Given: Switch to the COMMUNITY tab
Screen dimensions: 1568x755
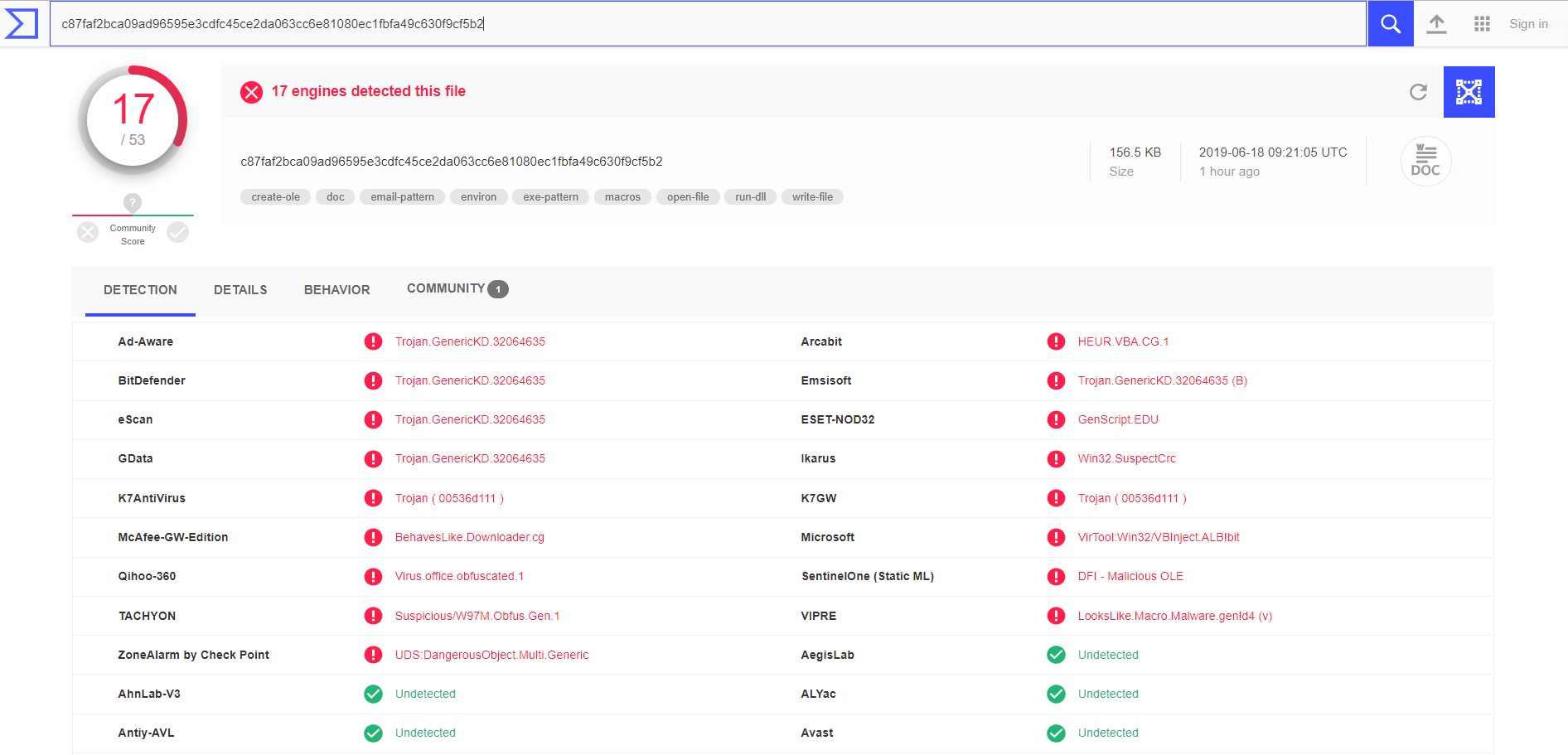Looking at the screenshot, I should (x=457, y=288).
